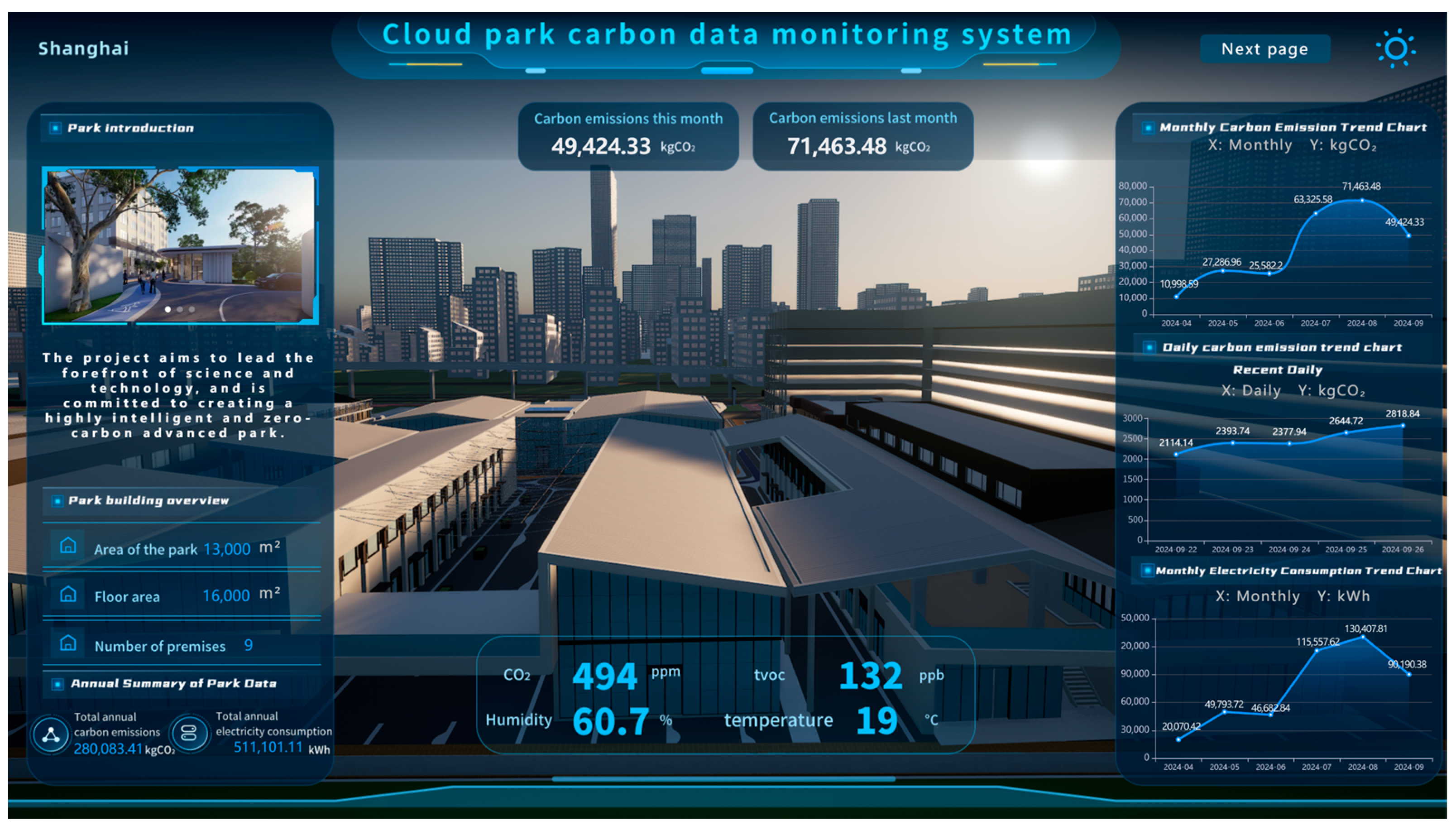This screenshot has width=1456, height=830.
Task: Open the Annual Summary of Park Data header
Action: (x=173, y=683)
